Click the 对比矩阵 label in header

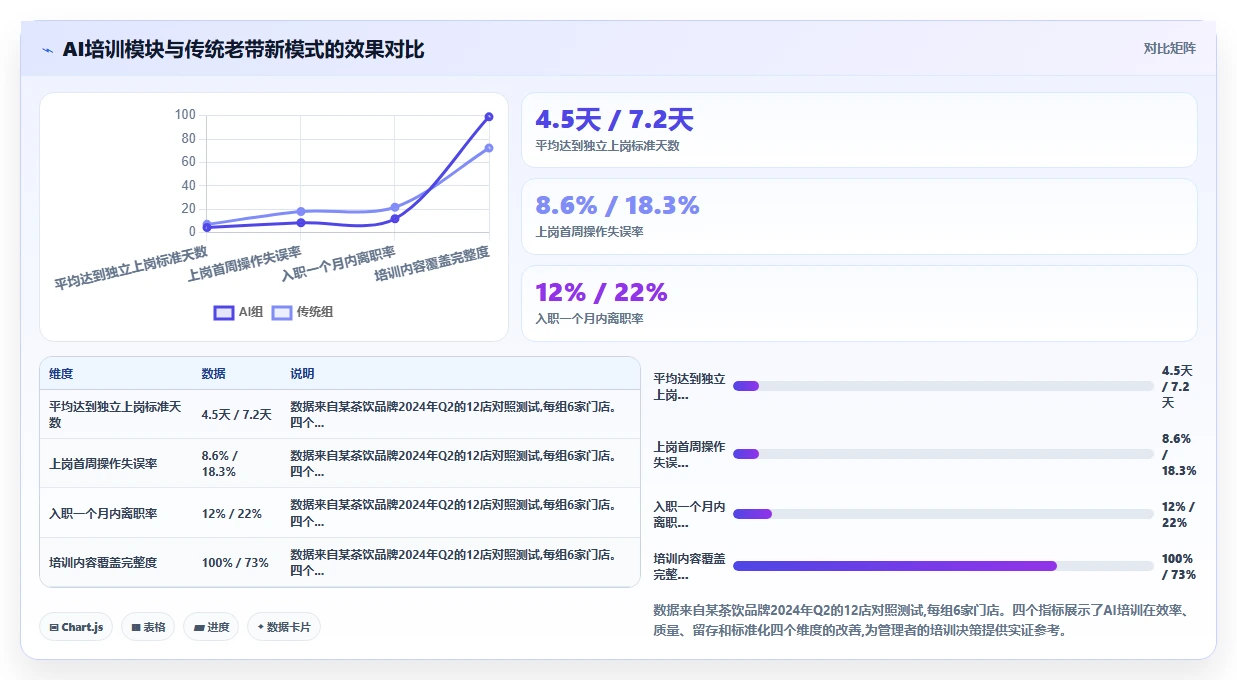click(1170, 48)
